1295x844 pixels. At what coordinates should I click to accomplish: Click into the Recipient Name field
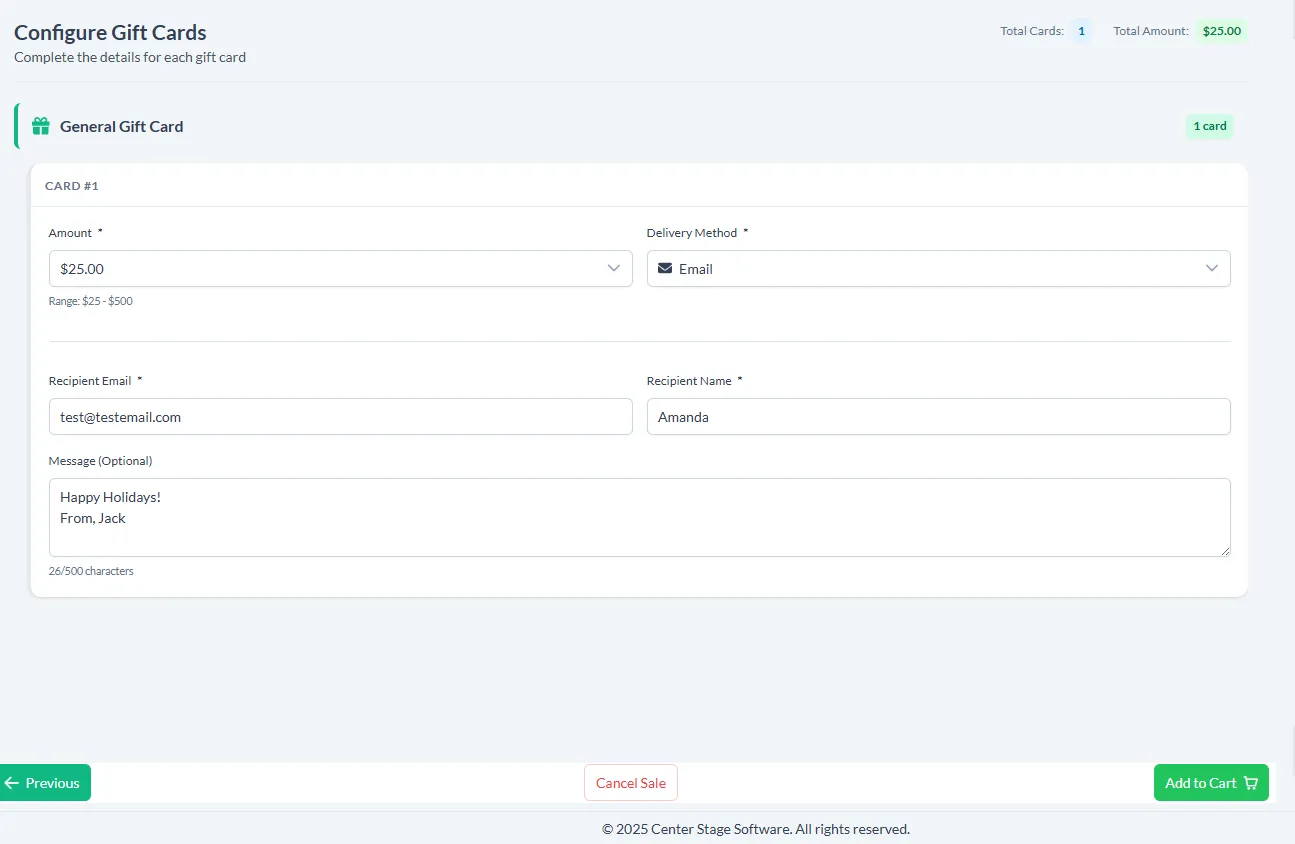pyautogui.click(x=939, y=417)
